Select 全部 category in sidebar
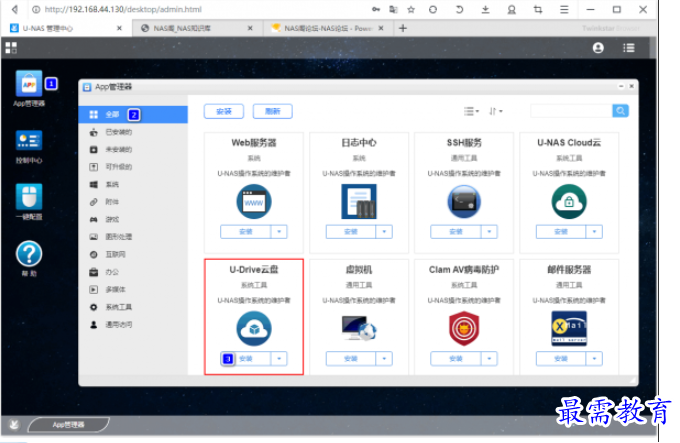Viewport: 680px width, 443px height. 133,114
